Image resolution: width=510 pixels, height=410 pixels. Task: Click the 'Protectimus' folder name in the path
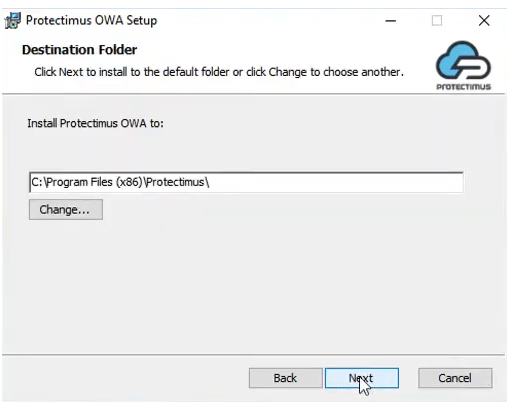[x=176, y=182]
